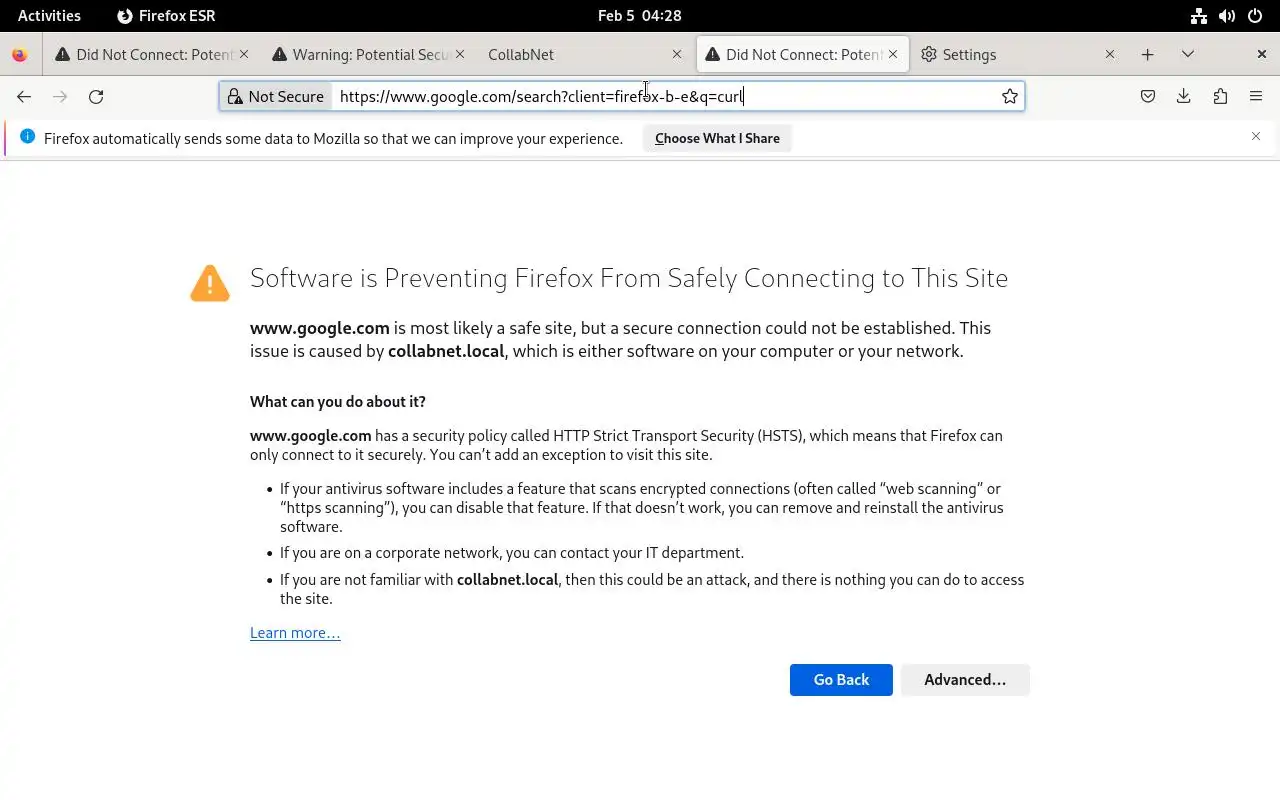Open a new tab with plus button
Viewport: 1280px width, 800px height.
pyautogui.click(x=1148, y=55)
